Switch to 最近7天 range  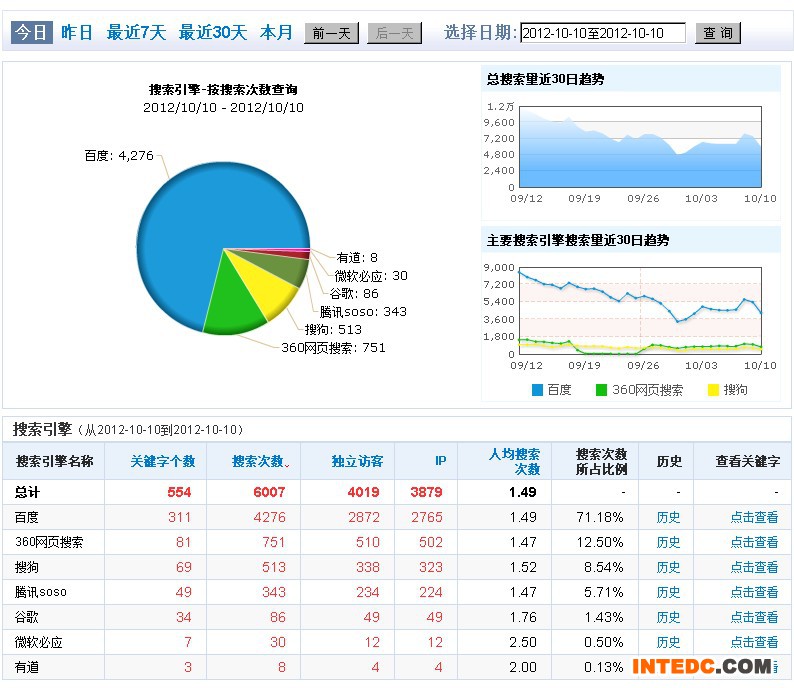pyautogui.click(x=136, y=33)
